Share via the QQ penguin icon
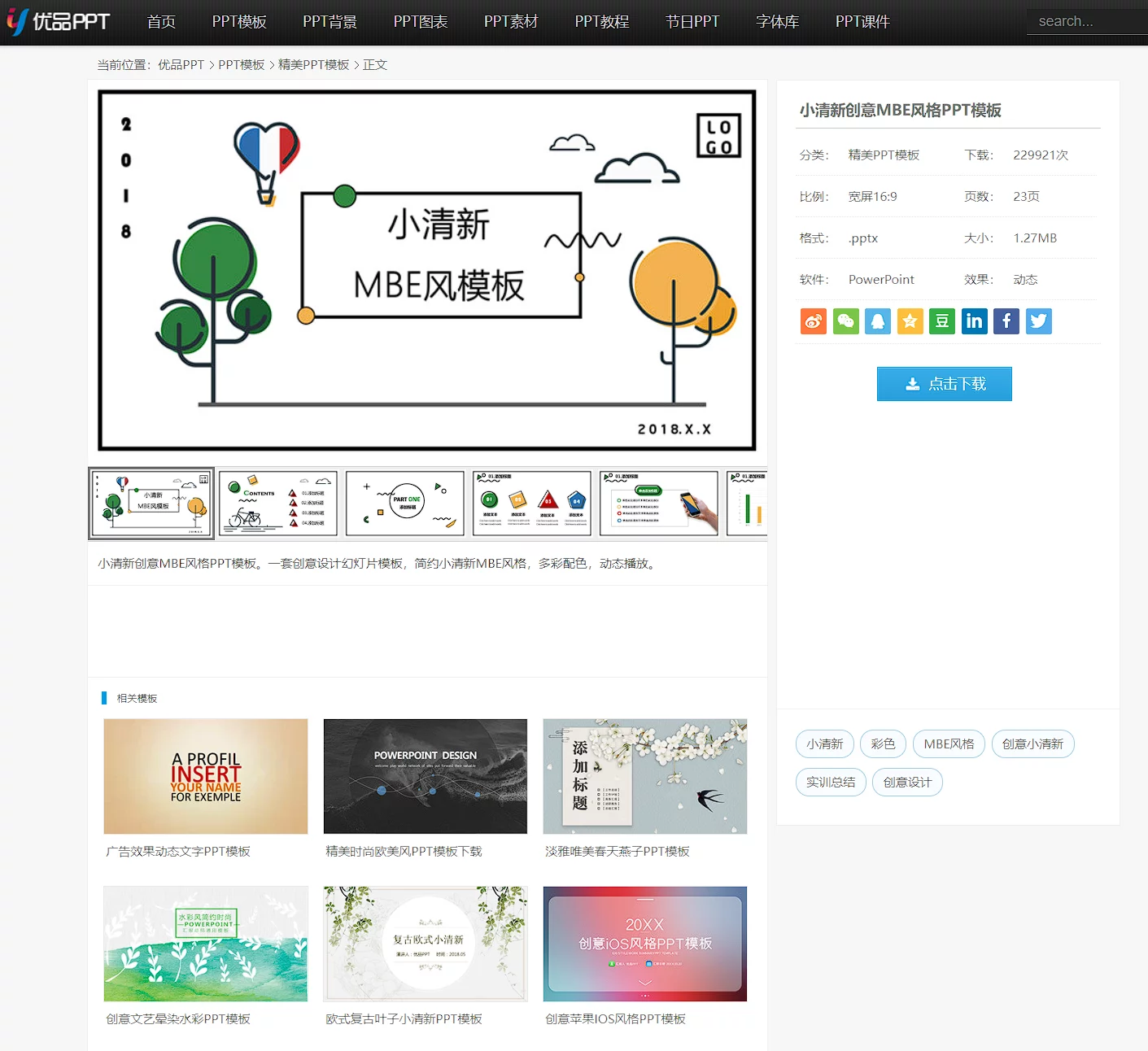The image size is (1148, 1051). pos(877,321)
